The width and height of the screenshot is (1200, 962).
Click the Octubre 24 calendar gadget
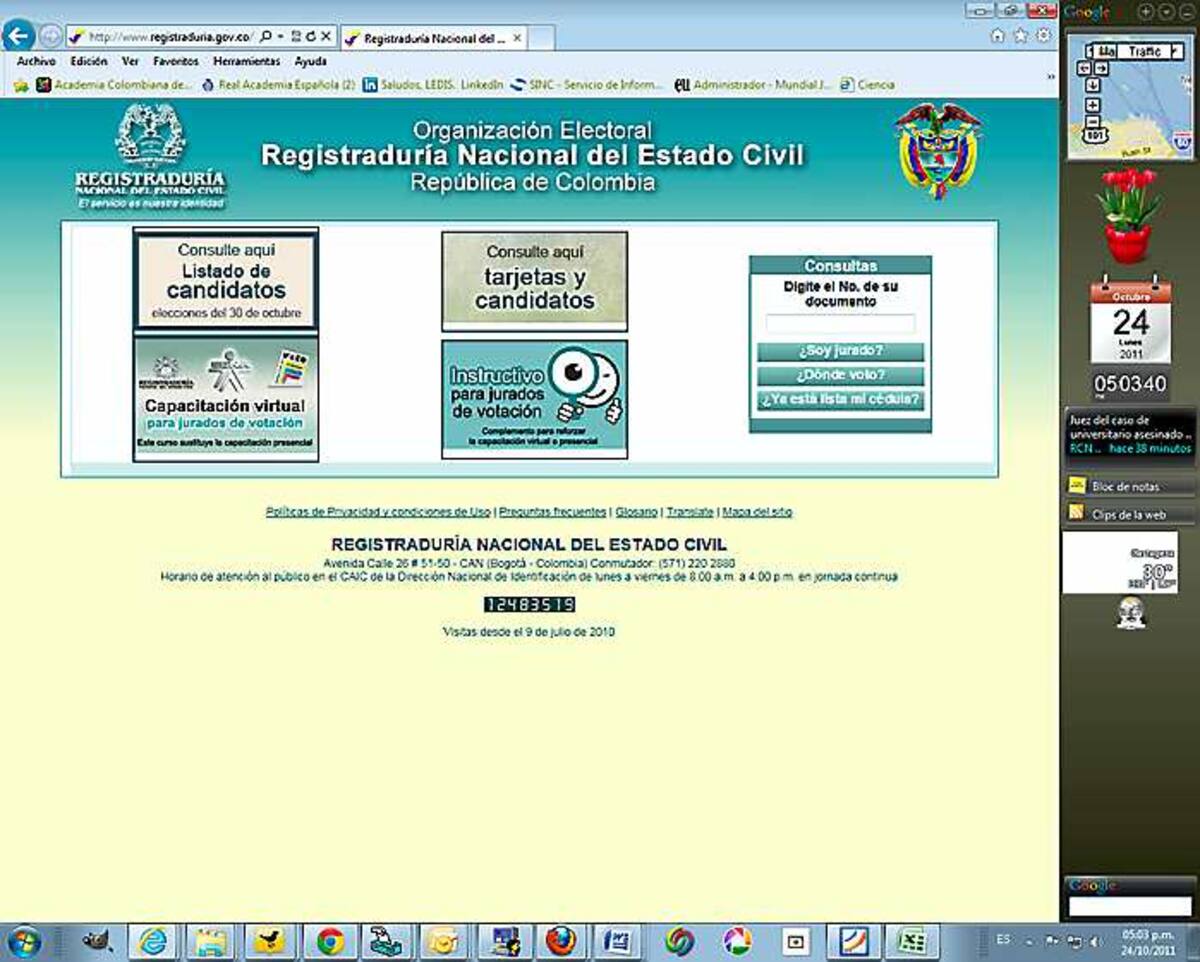[x=1130, y=320]
